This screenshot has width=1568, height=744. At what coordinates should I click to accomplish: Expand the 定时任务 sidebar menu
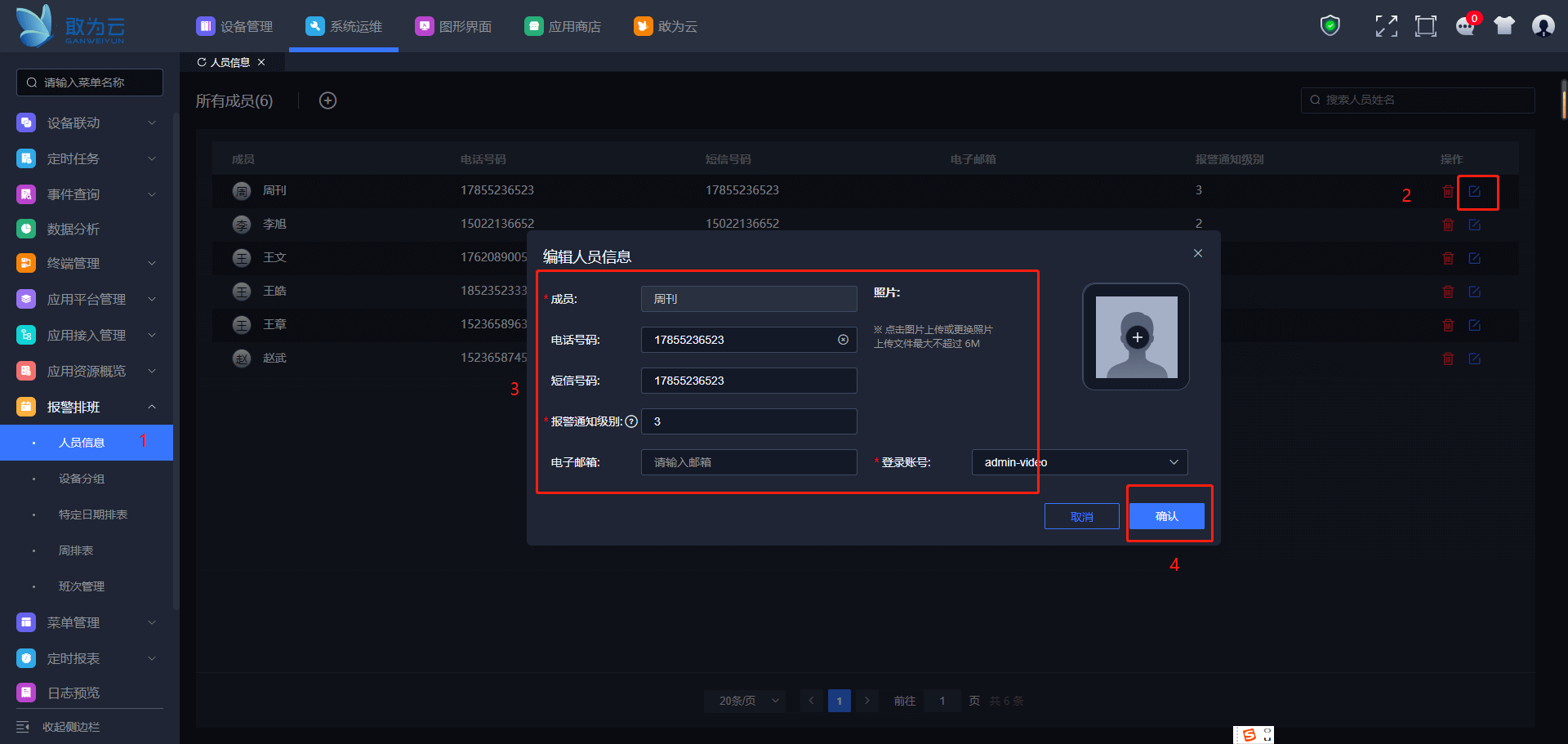(87, 158)
